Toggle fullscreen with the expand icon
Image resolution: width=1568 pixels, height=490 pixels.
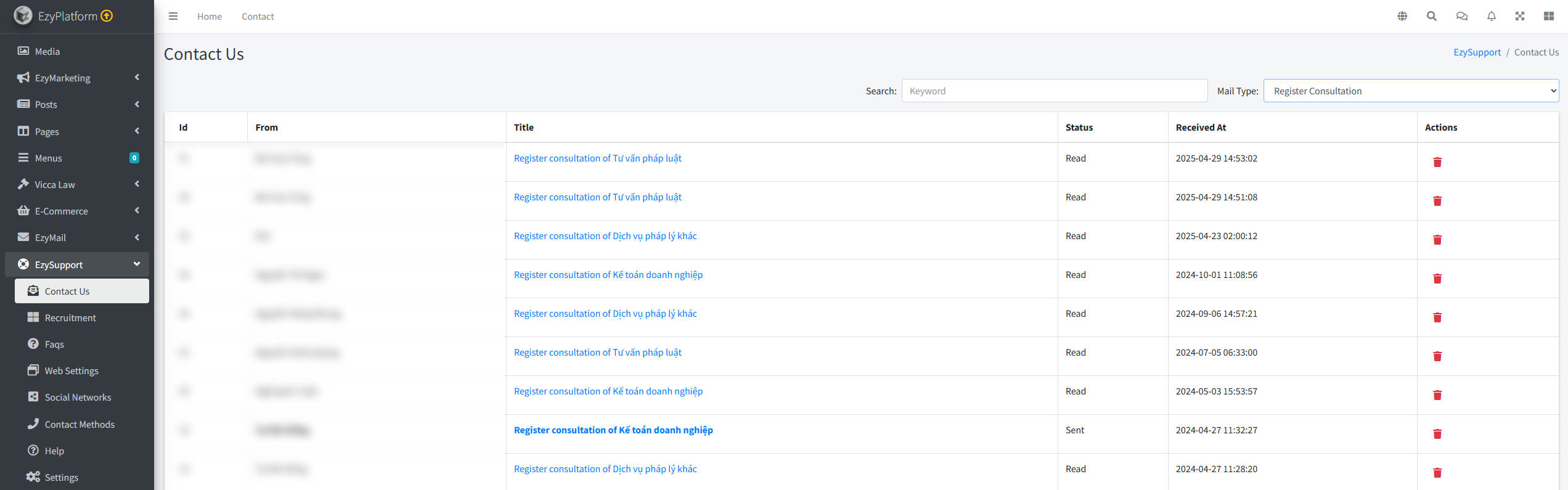pyautogui.click(x=1520, y=17)
